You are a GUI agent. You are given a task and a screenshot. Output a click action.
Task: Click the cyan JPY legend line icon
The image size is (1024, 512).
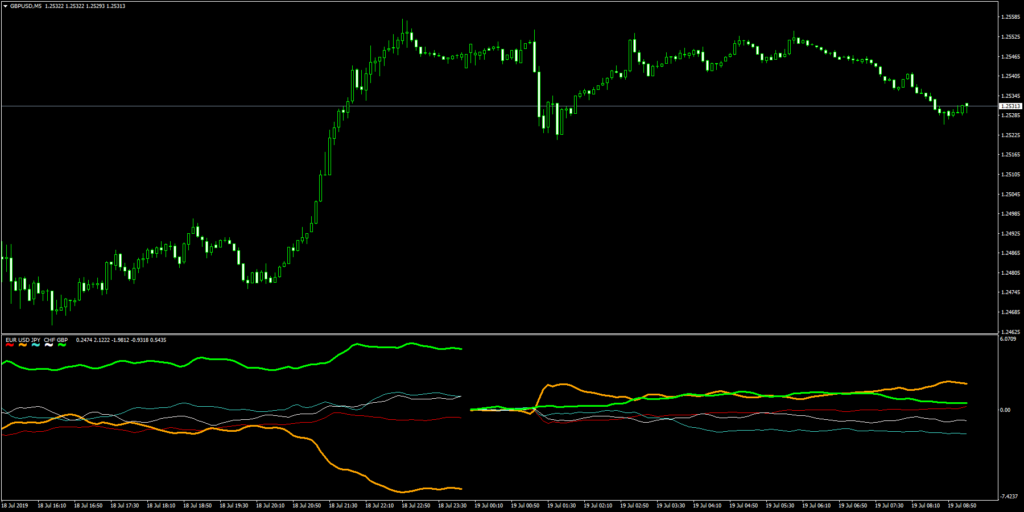pyautogui.click(x=36, y=345)
